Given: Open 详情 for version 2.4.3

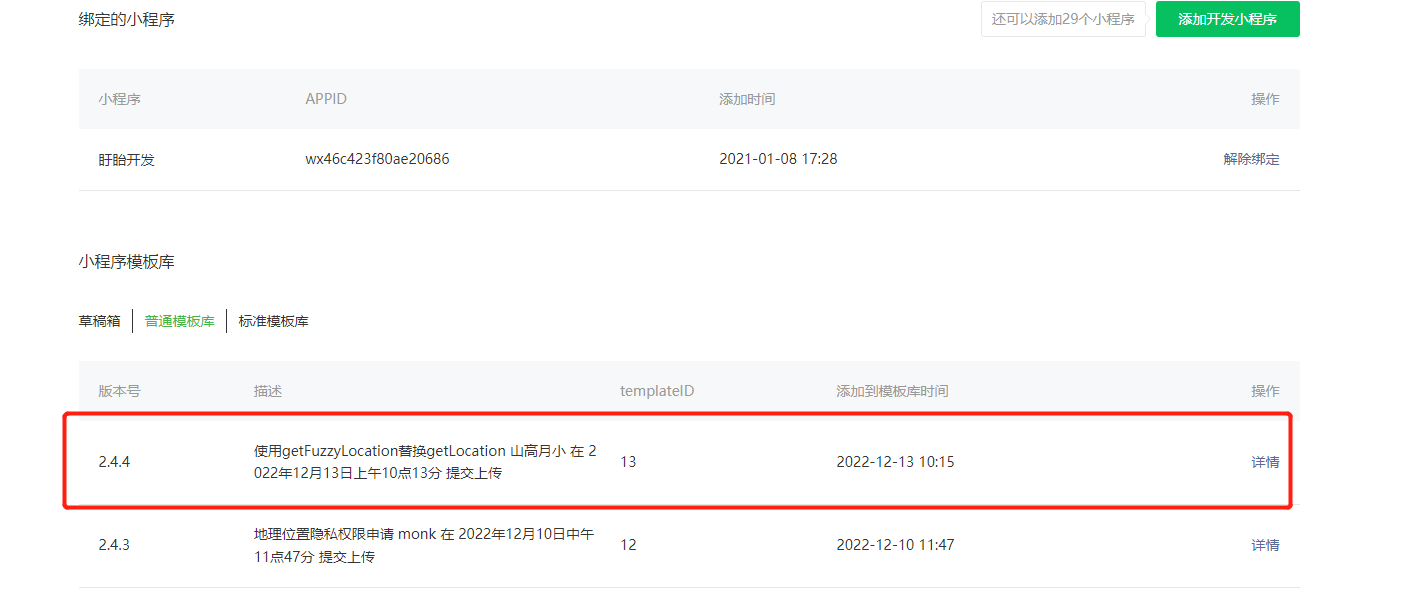Looking at the screenshot, I should [x=1265, y=545].
